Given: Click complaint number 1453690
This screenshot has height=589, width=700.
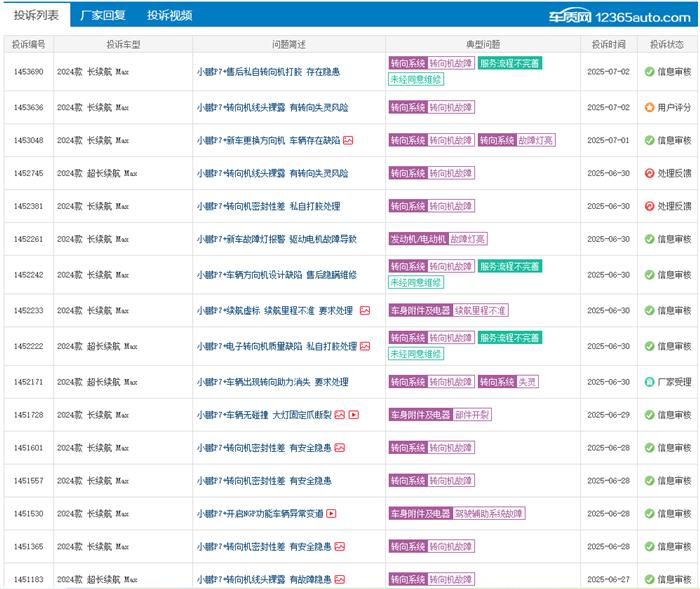Looking at the screenshot, I should coord(29,71).
